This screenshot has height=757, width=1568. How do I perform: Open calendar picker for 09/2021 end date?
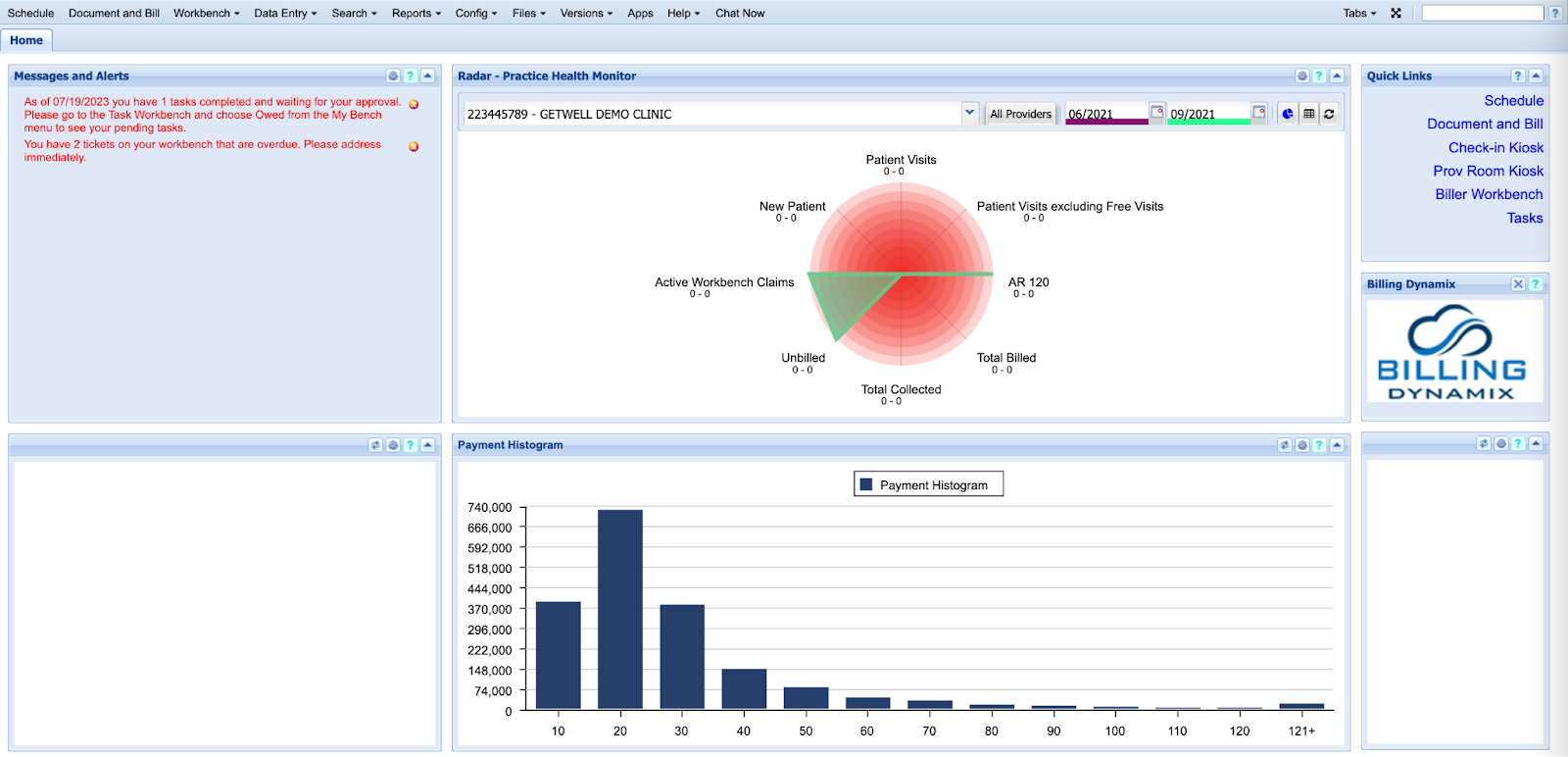pos(1259,112)
